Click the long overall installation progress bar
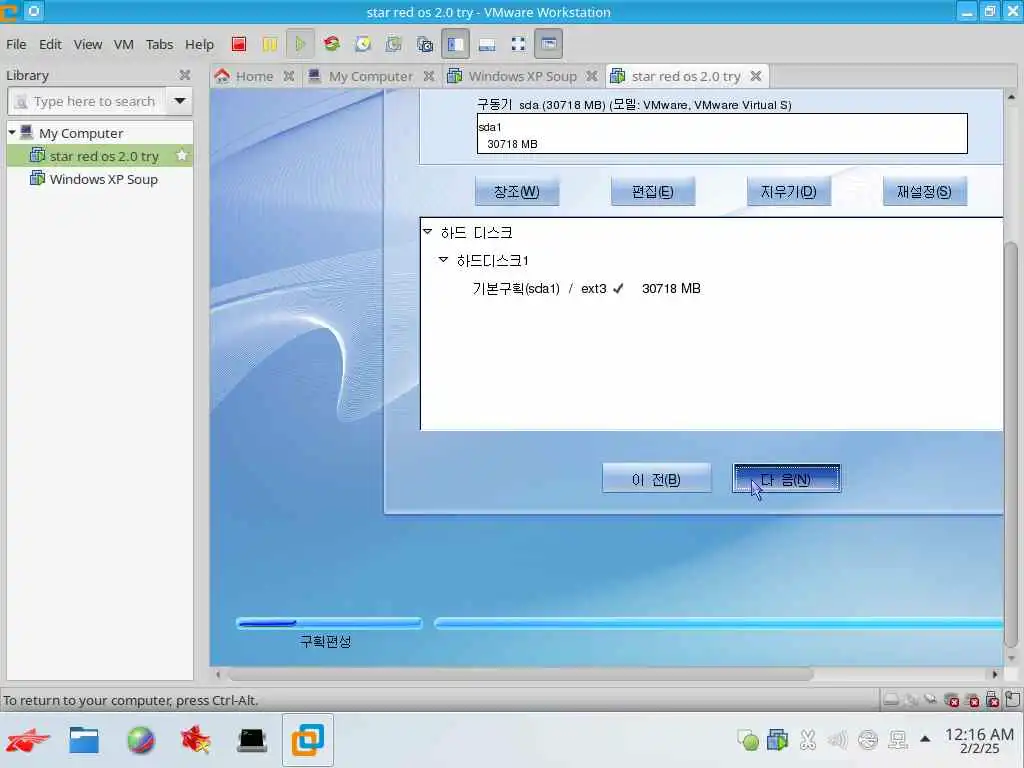This screenshot has width=1024, height=768. point(718,624)
